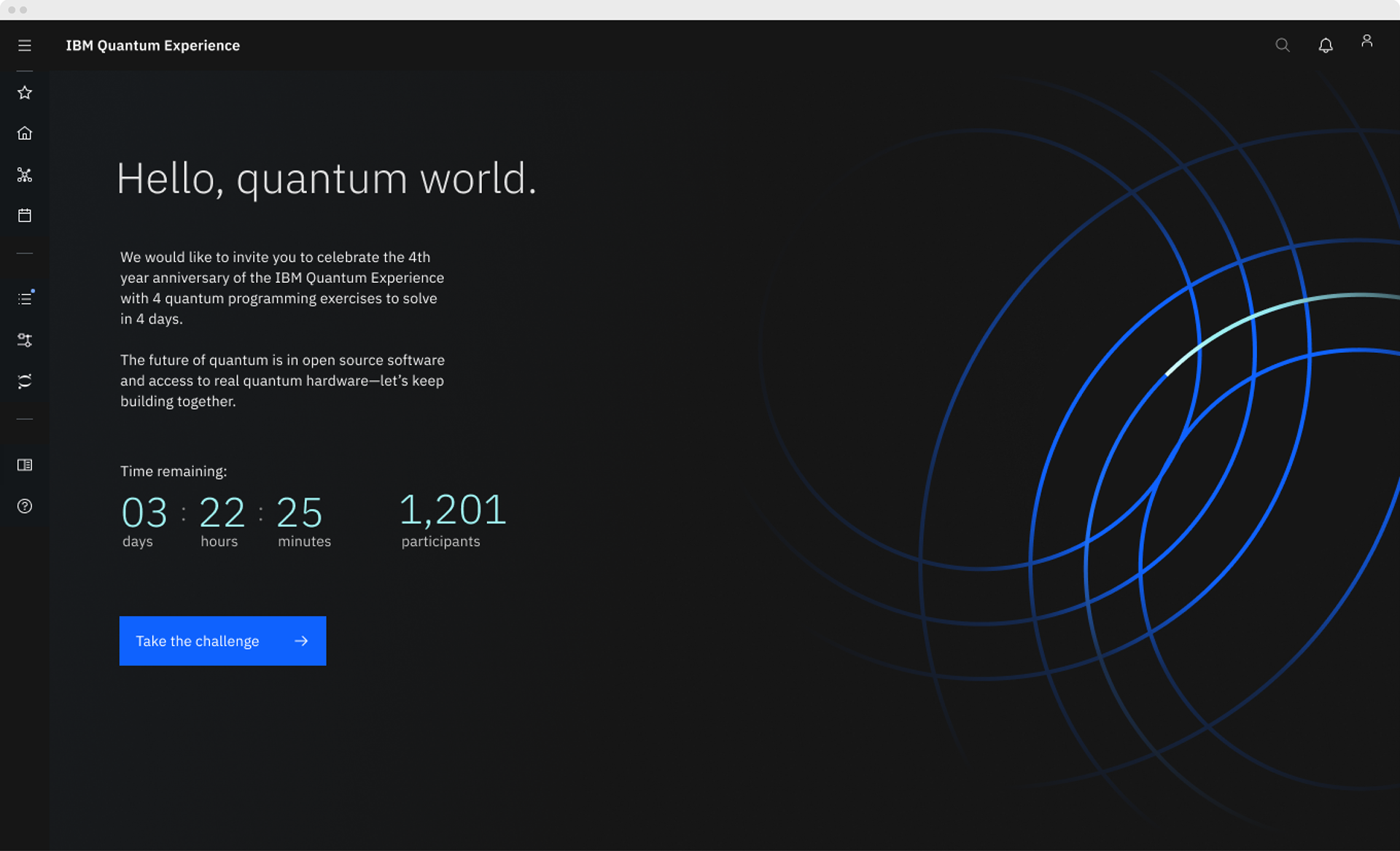Click the '1,201' participants count
Image resolution: width=1400 pixels, height=851 pixels.
(453, 510)
